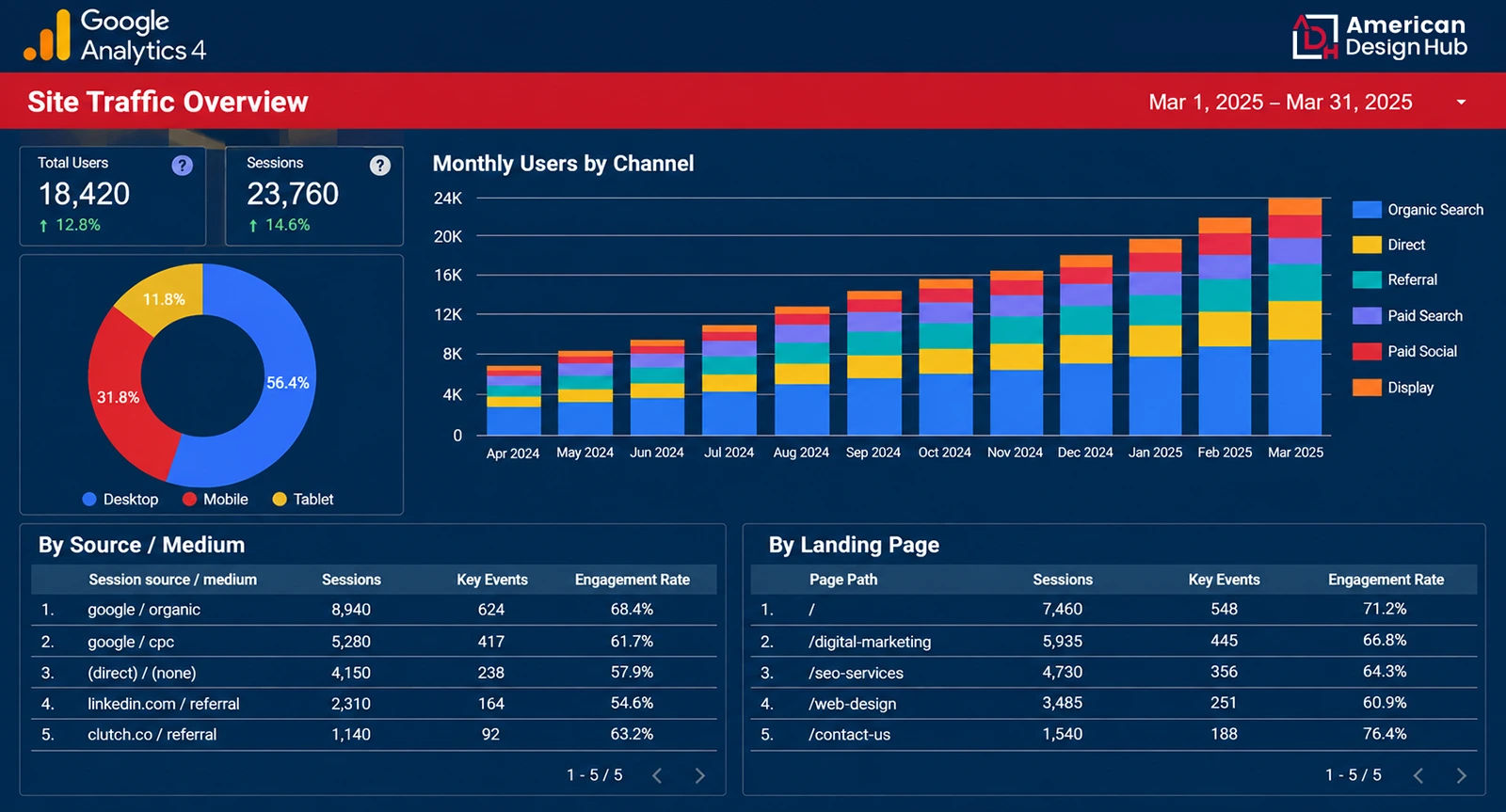Image resolution: width=1506 pixels, height=812 pixels.
Task: Toggle the Referral channel legend item
Action: point(1395,279)
